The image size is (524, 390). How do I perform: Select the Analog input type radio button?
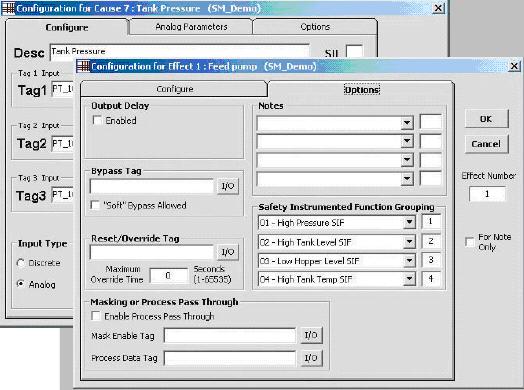21,284
